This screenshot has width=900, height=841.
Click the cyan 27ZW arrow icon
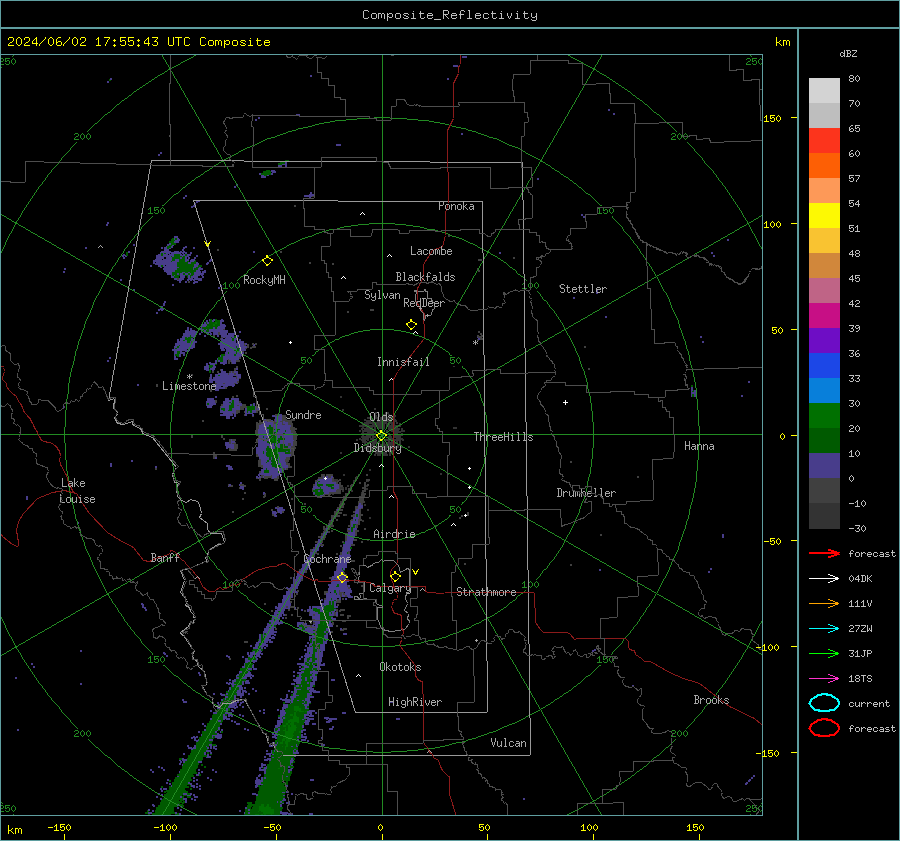coord(824,629)
